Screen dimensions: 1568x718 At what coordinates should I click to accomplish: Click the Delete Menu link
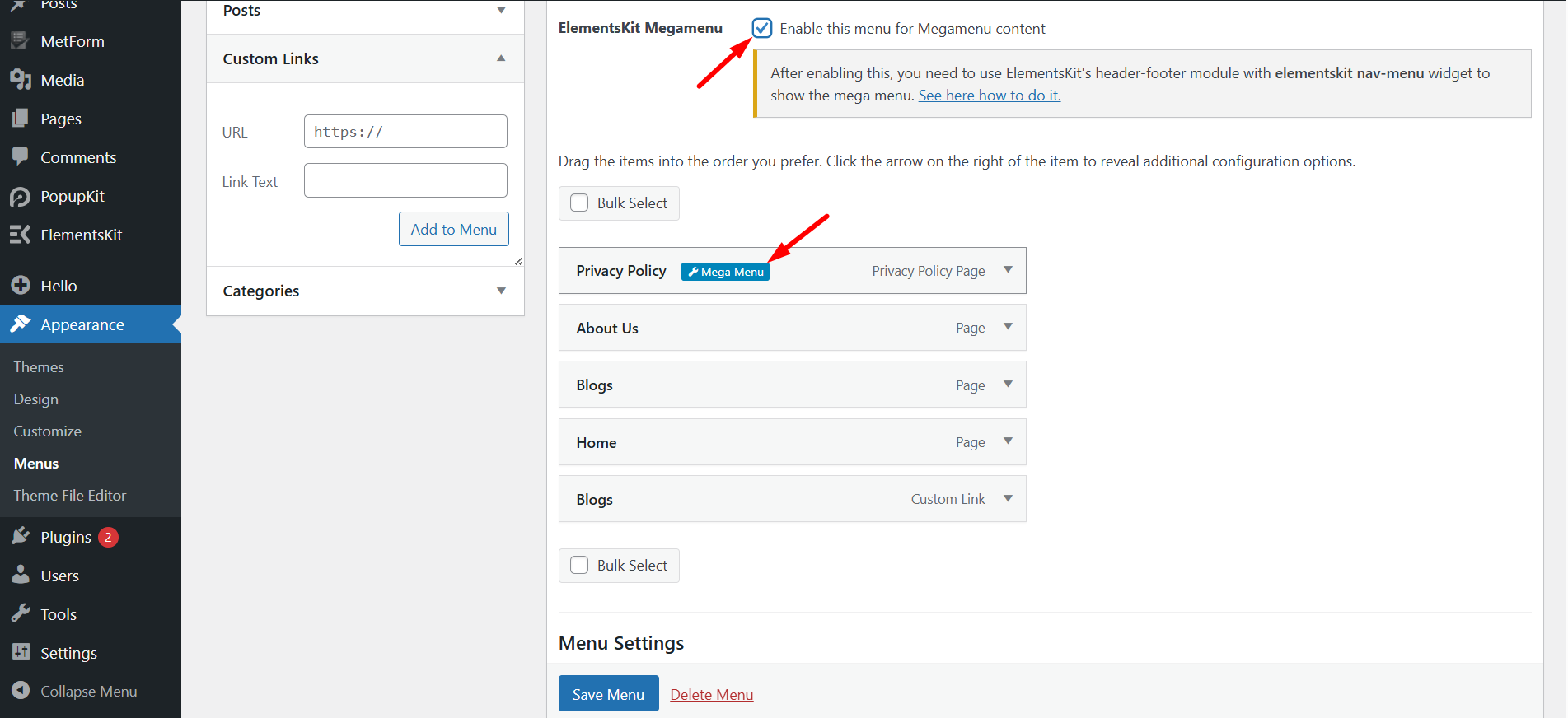(712, 695)
